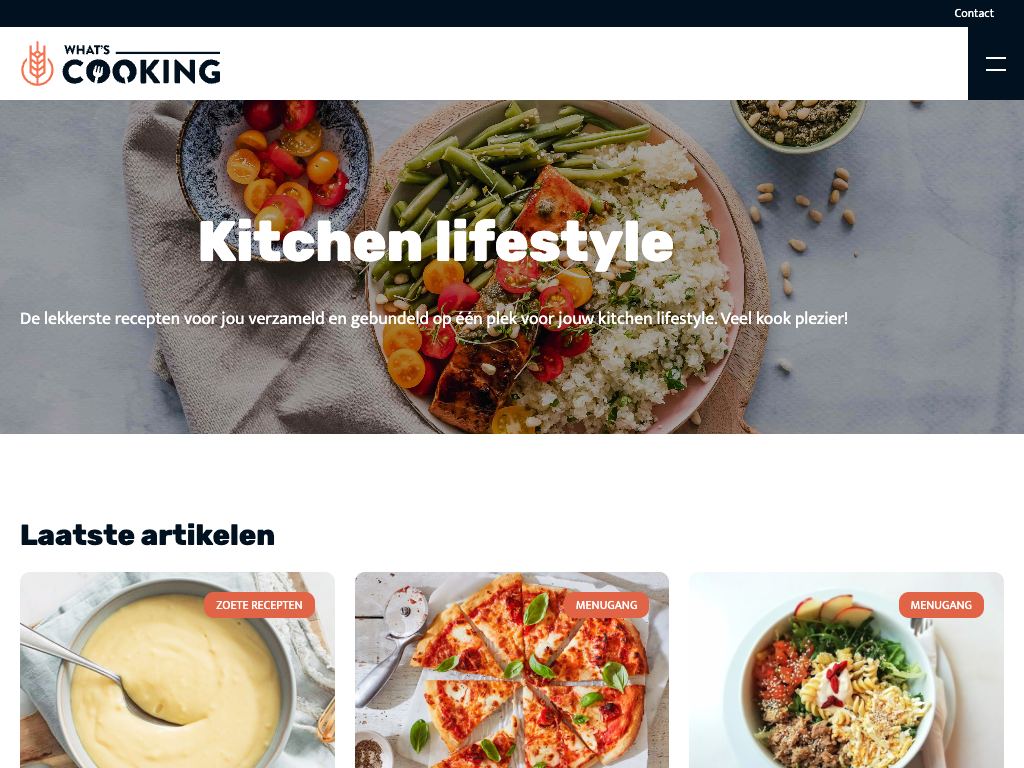
Task: Open the Contact link in the top bar
Action: coord(974,13)
